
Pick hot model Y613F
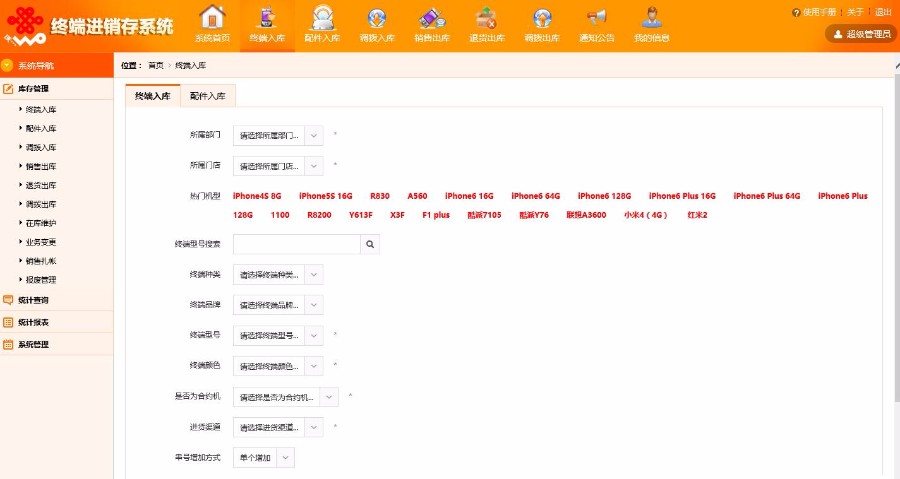tap(361, 215)
